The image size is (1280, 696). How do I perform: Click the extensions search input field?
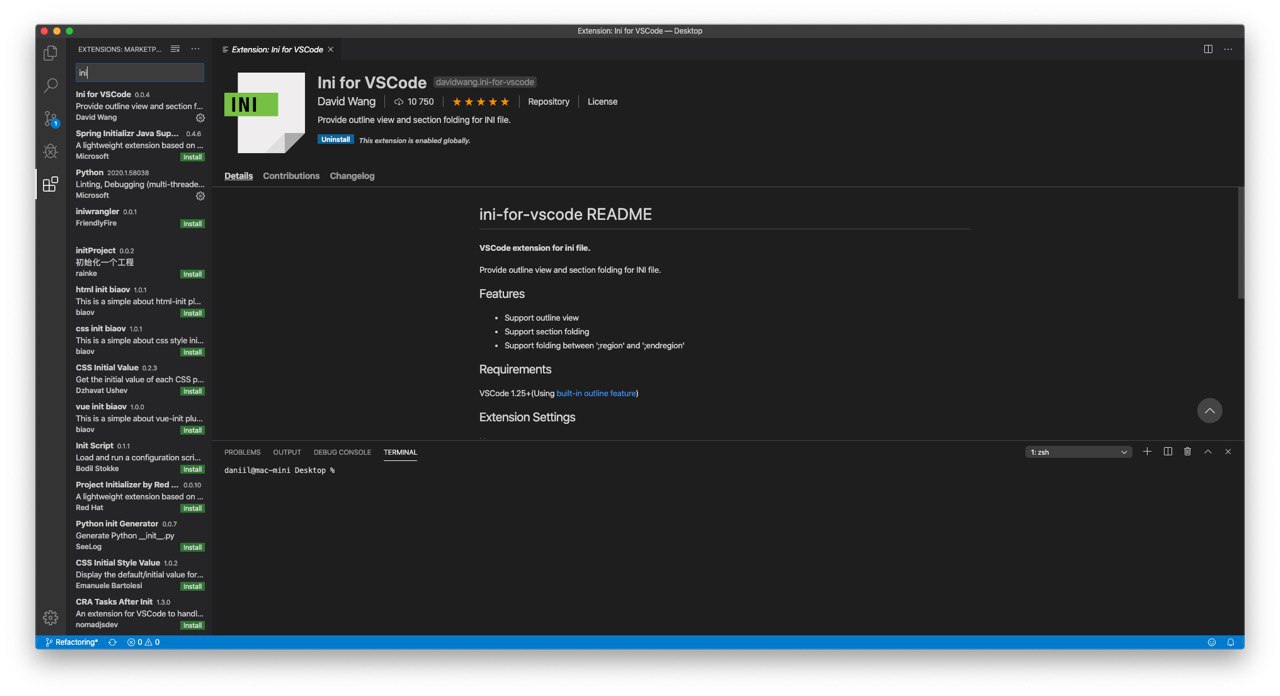tap(140, 73)
